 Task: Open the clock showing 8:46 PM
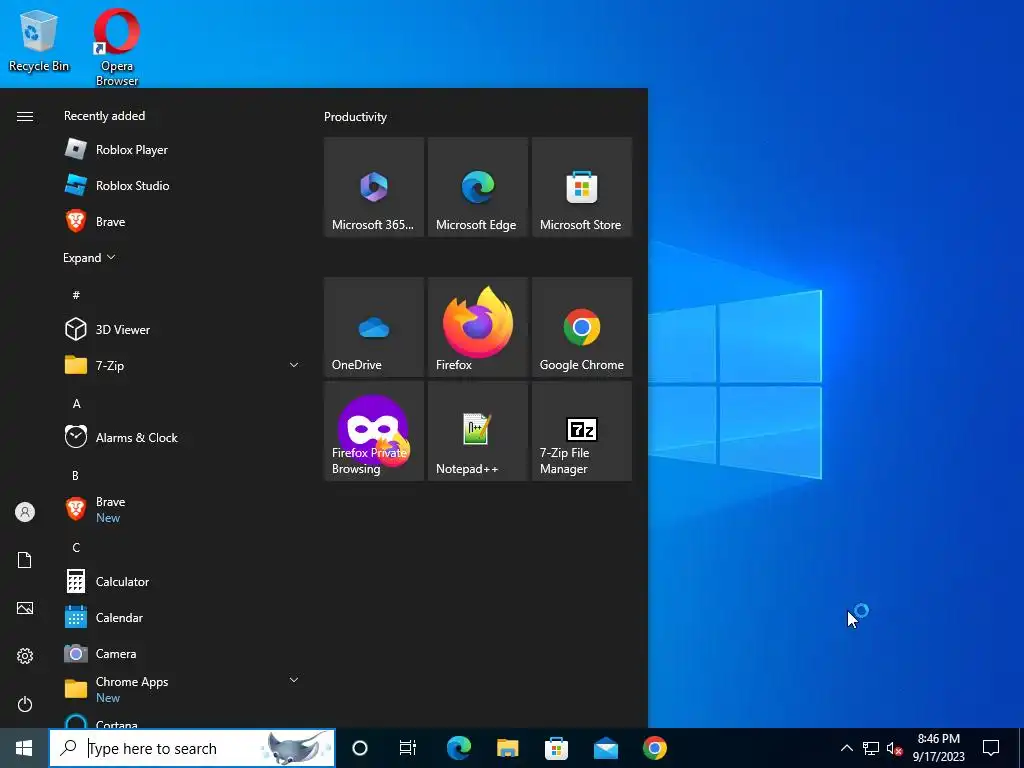tap(938, 748)
